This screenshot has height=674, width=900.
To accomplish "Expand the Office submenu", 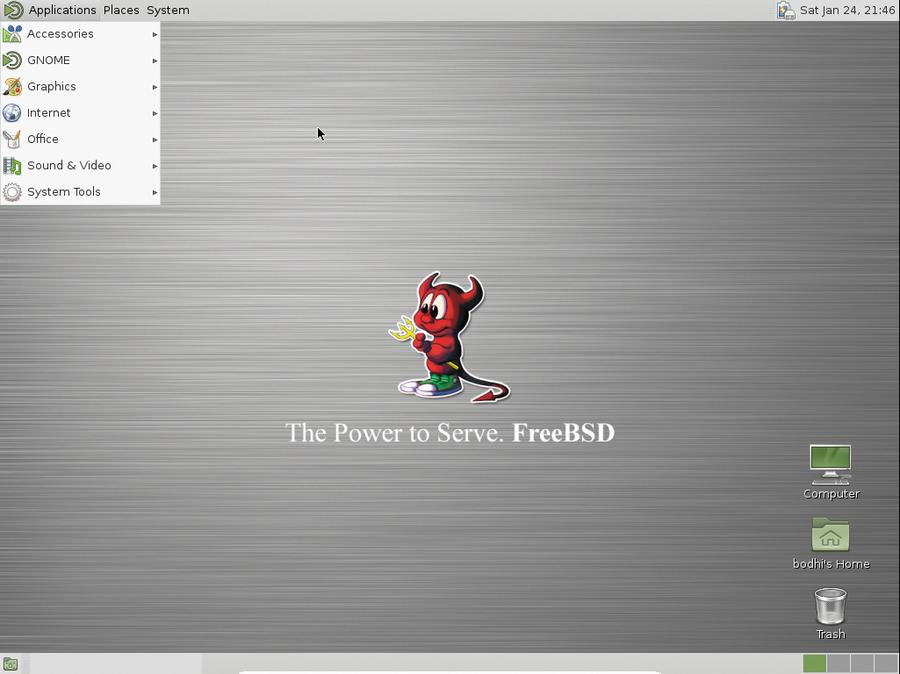I will coord(80,140).
